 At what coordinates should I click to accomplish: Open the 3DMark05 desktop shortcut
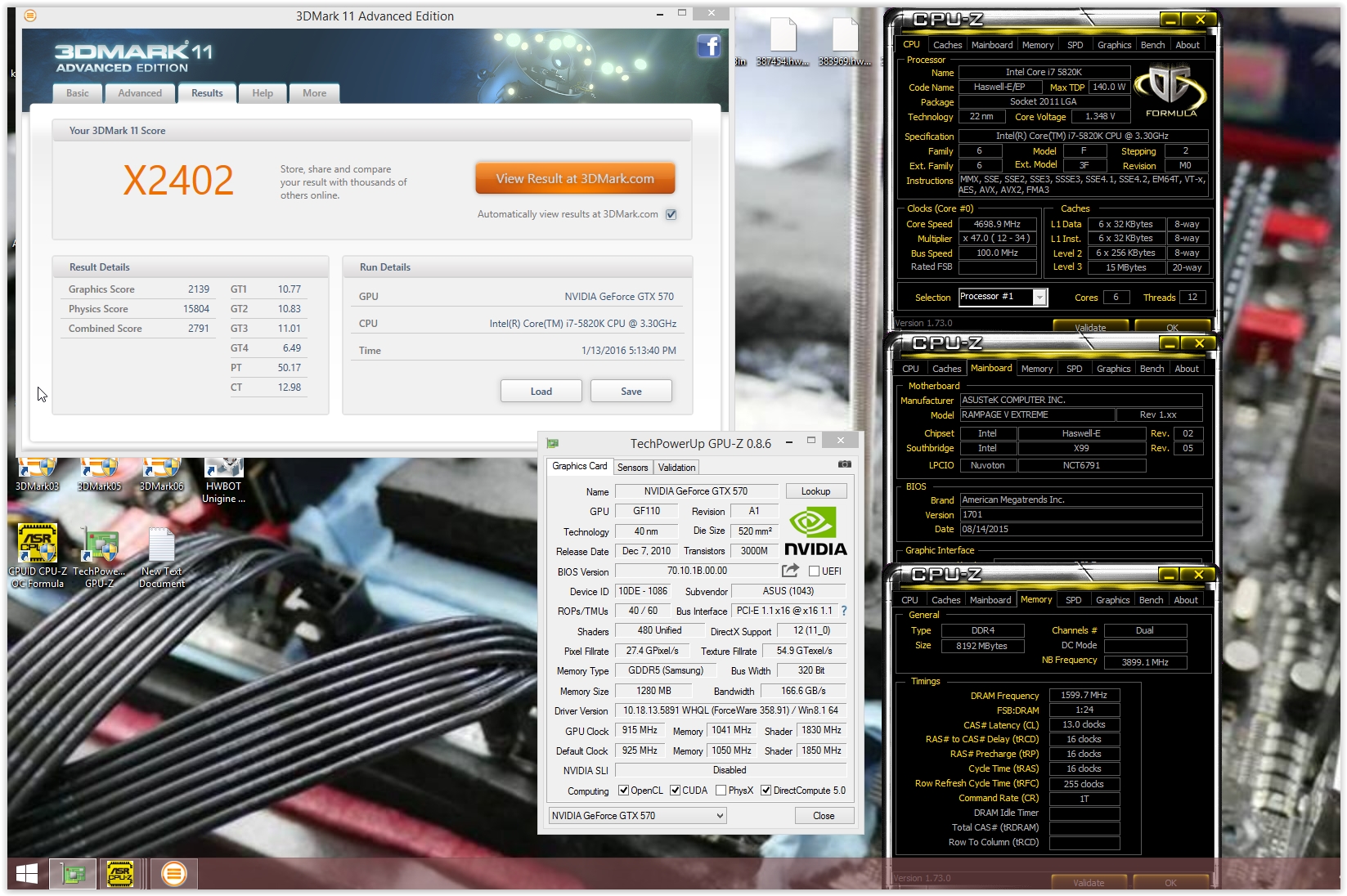pos(100,474)
